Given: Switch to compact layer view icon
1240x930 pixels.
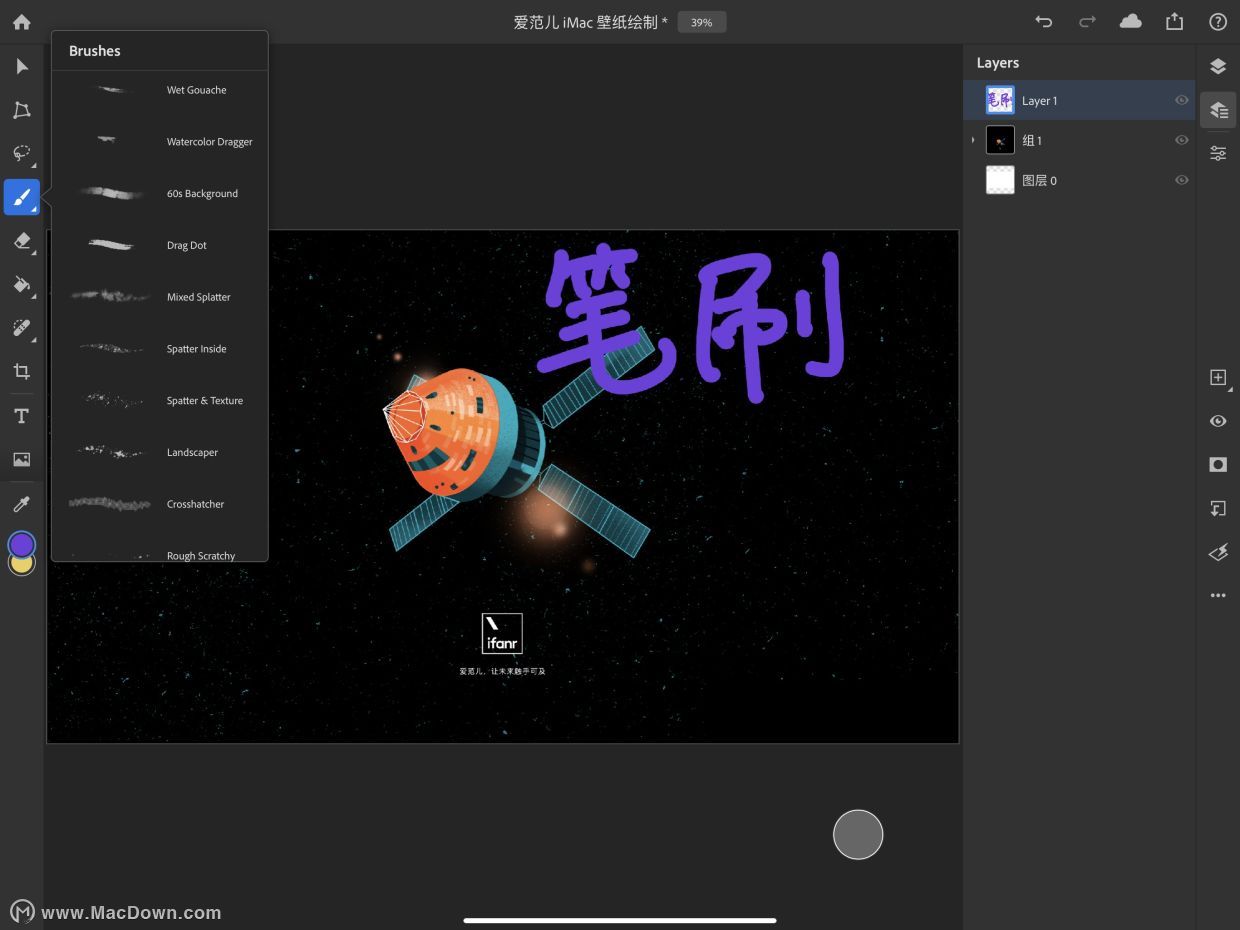Looking at the screenshot, I should [x=1218, y=66].
